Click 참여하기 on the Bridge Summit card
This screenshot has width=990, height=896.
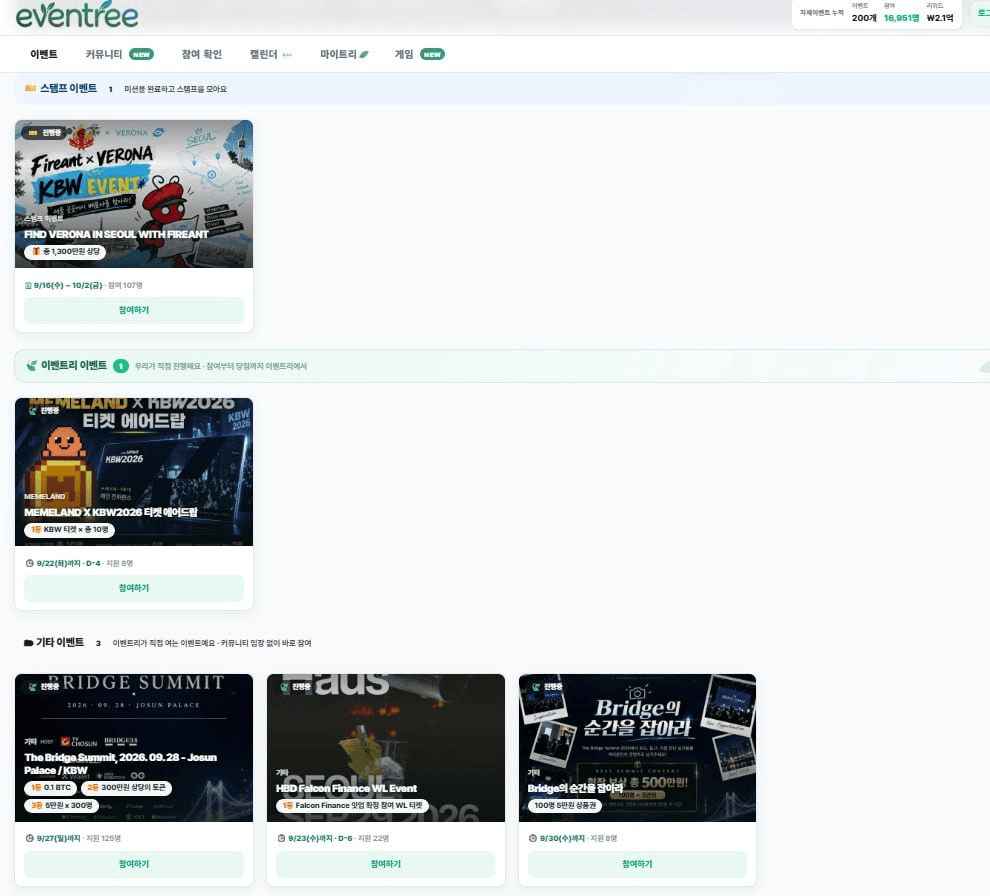134,864
